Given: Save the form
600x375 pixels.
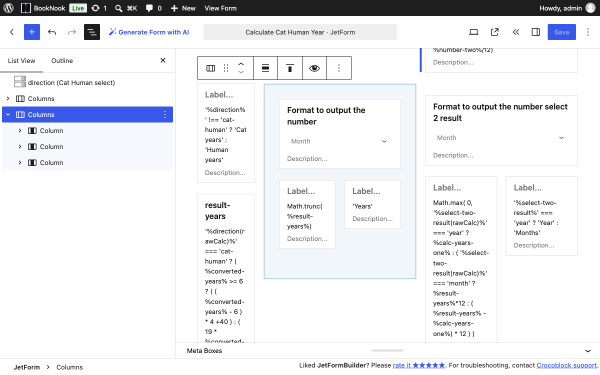Looking at the screenshot, I should [561, 32].
